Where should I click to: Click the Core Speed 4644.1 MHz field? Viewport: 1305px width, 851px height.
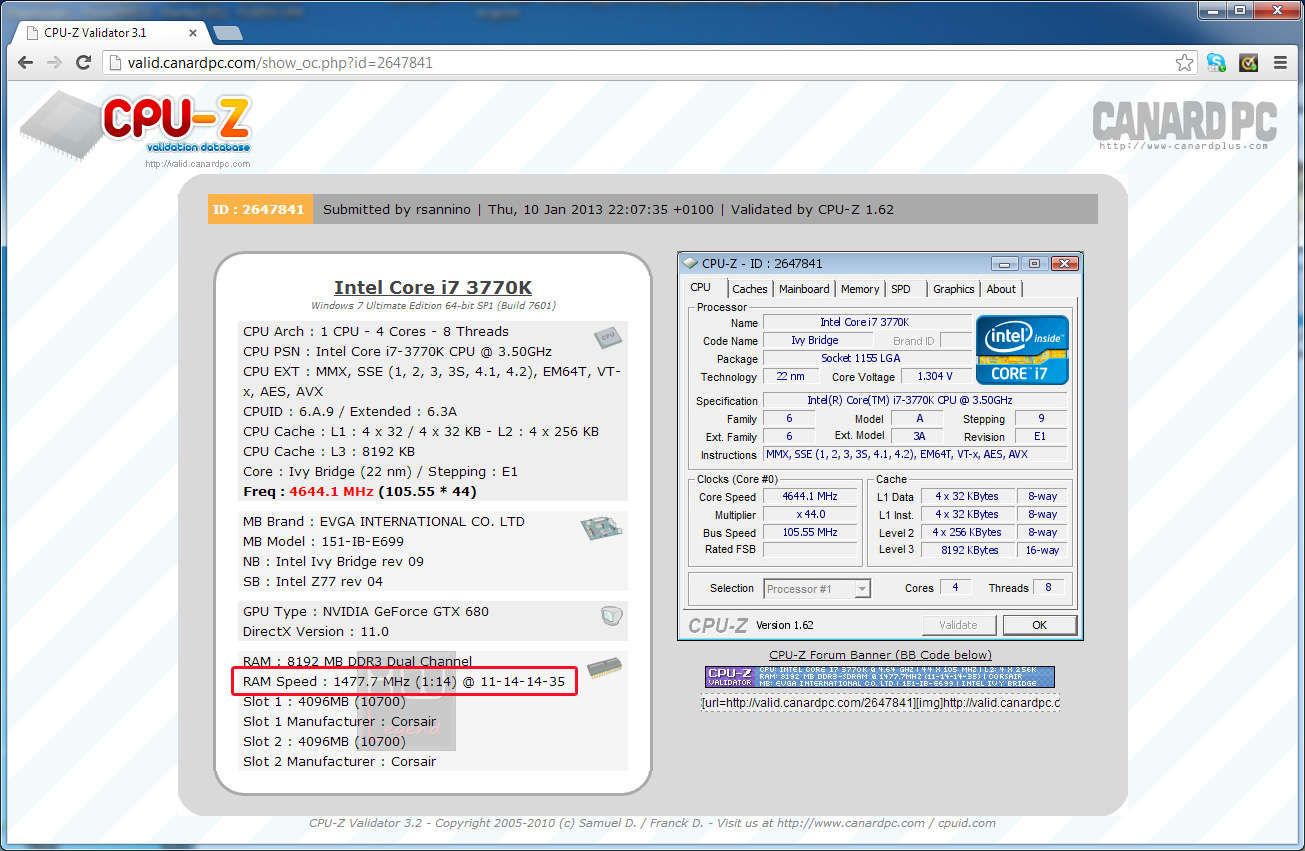click(810, 497)
